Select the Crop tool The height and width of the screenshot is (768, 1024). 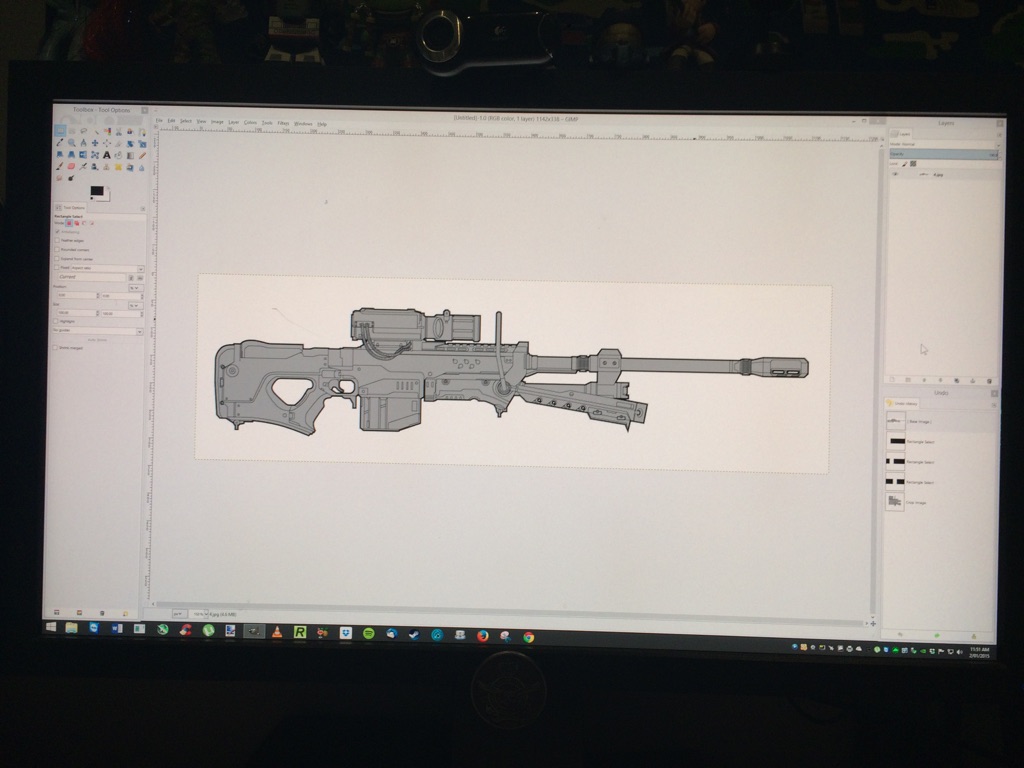[x=118, y=143]
